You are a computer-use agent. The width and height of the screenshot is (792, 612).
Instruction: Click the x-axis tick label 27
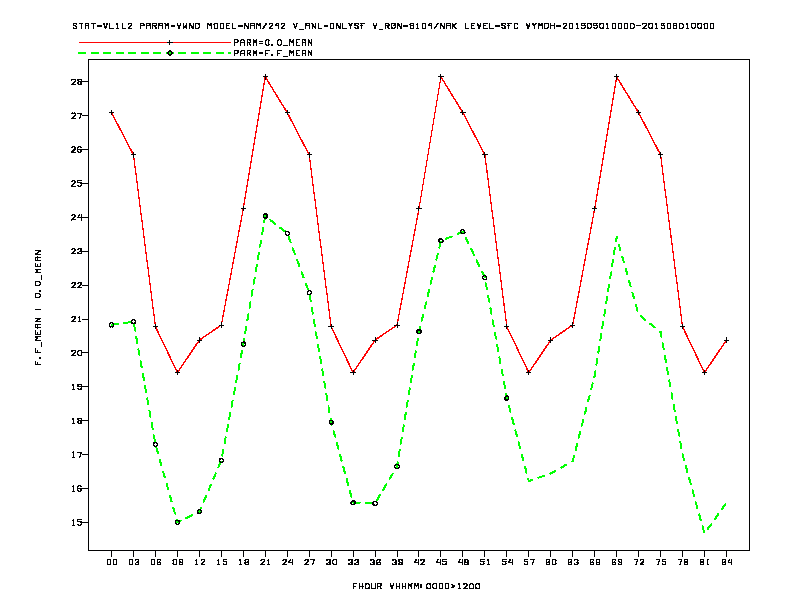tap(309, 562)
